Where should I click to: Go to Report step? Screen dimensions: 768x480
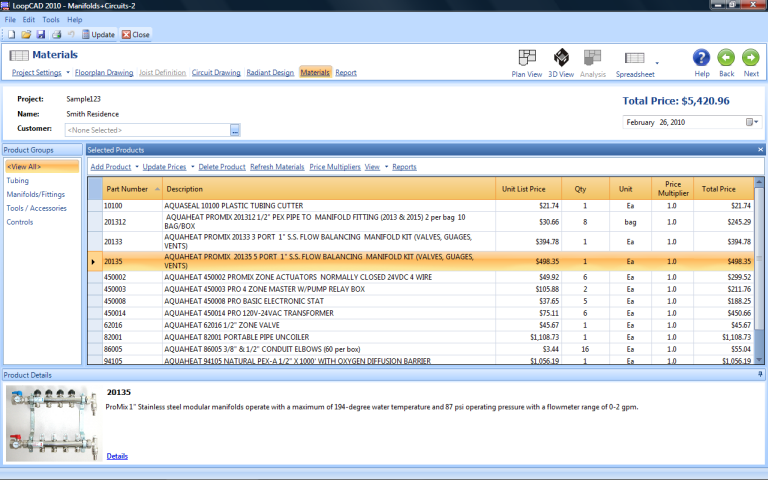click(346, 72)
